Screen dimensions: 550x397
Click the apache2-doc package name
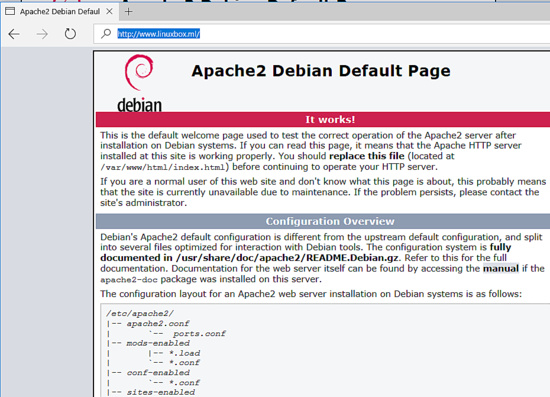point(129,280)
